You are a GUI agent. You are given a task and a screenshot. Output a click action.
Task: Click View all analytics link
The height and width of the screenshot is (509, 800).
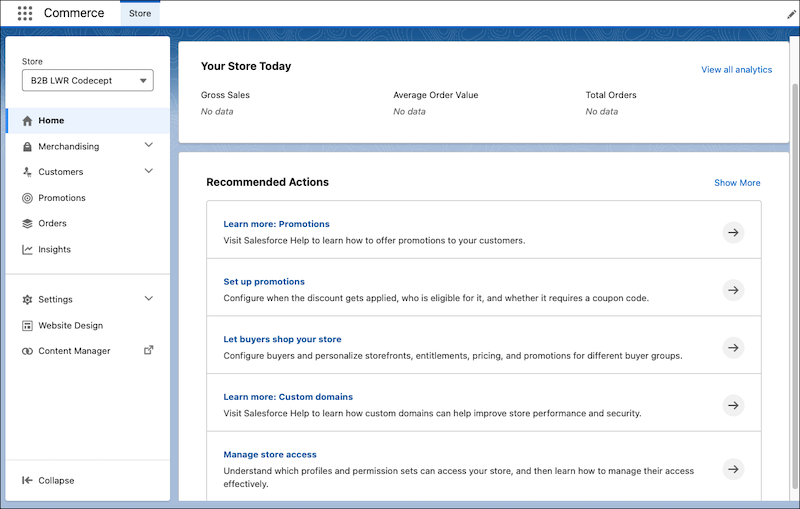[x=736, y=70]
